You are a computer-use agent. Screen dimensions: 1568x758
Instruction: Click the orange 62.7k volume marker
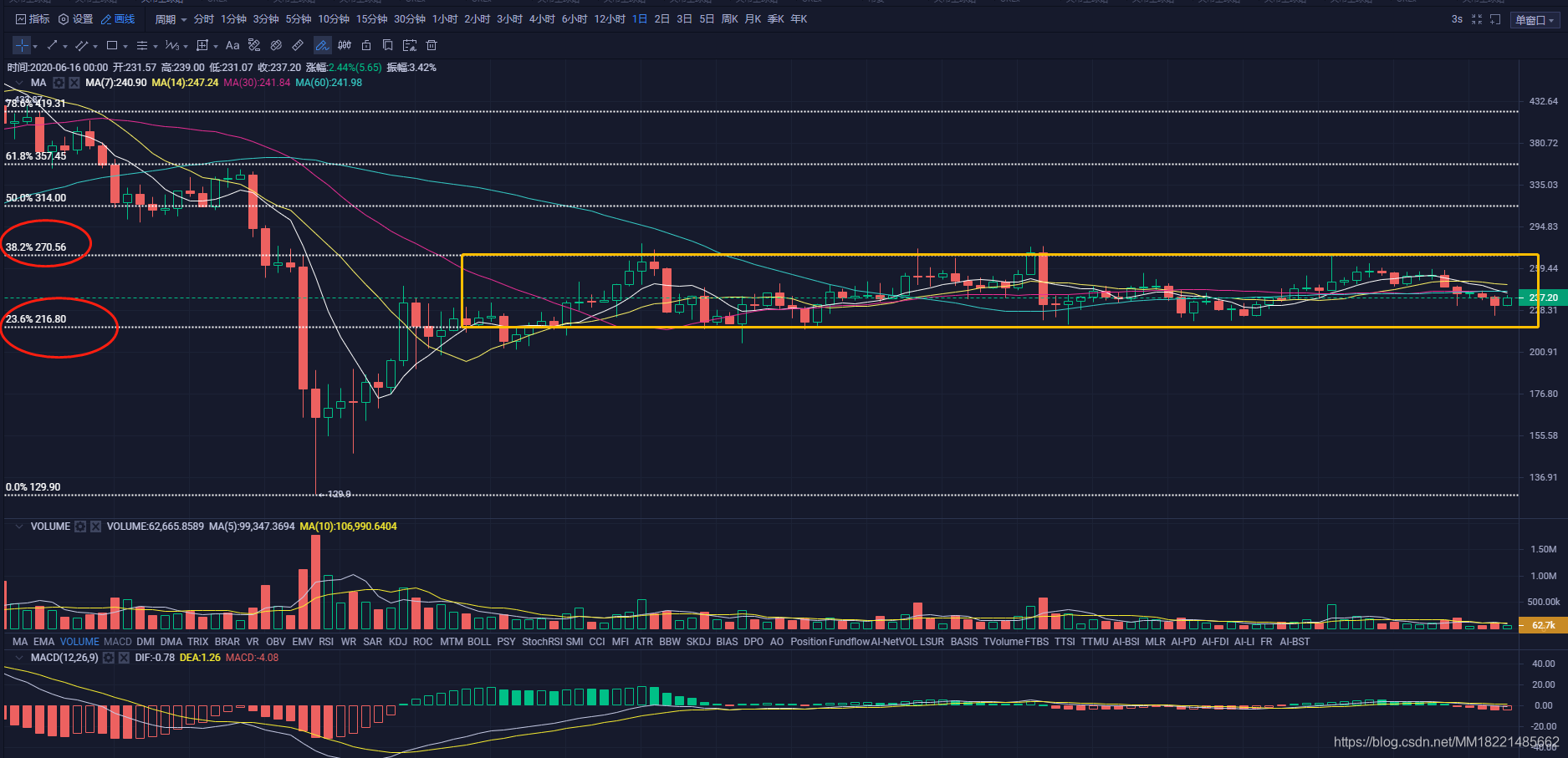click(x=1543, y=625)
